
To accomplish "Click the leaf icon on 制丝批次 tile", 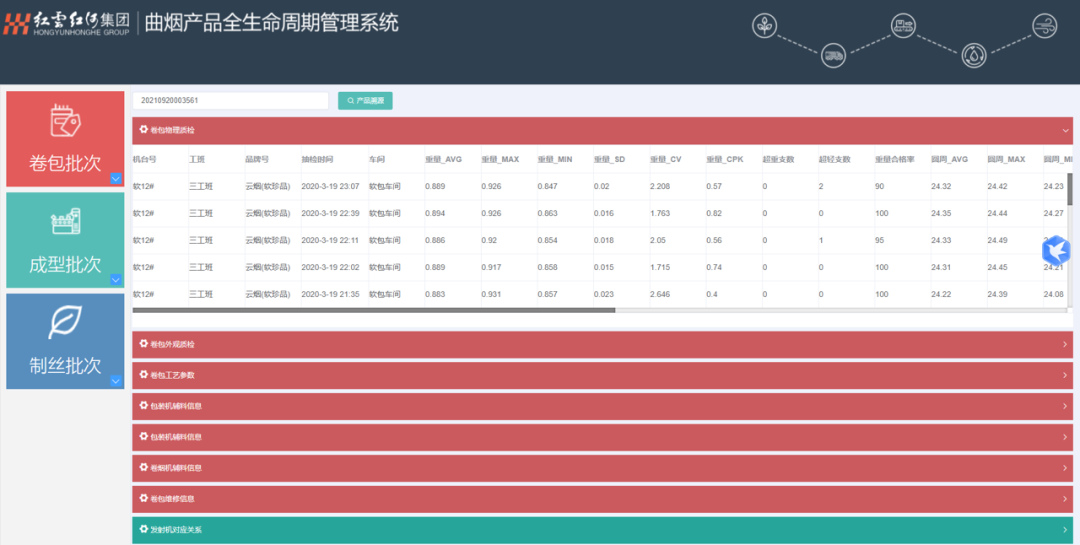I will [65, 322].
